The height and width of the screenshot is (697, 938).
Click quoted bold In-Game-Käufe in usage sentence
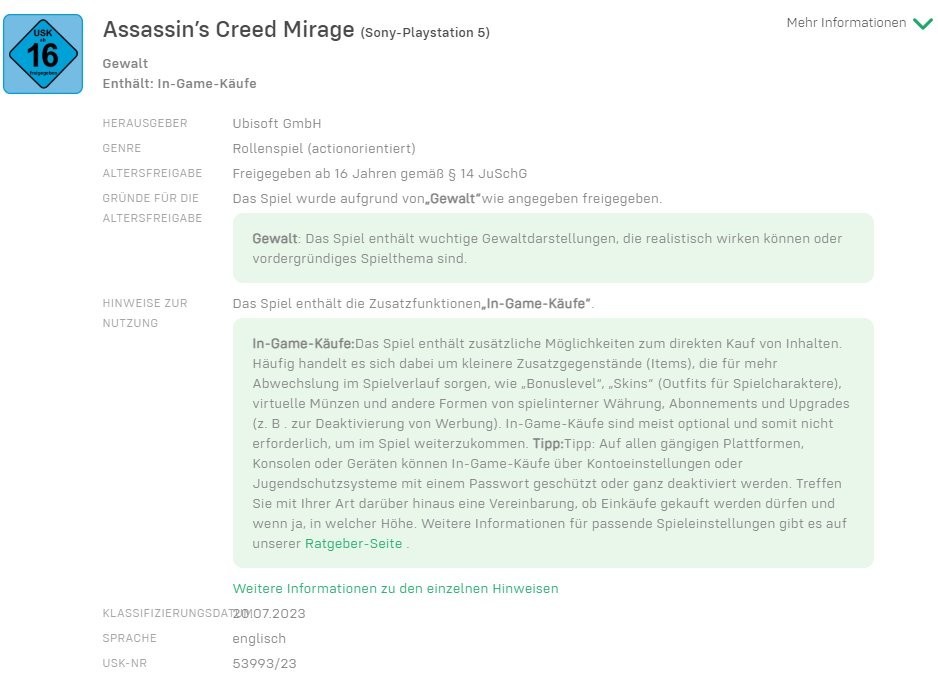538,304
